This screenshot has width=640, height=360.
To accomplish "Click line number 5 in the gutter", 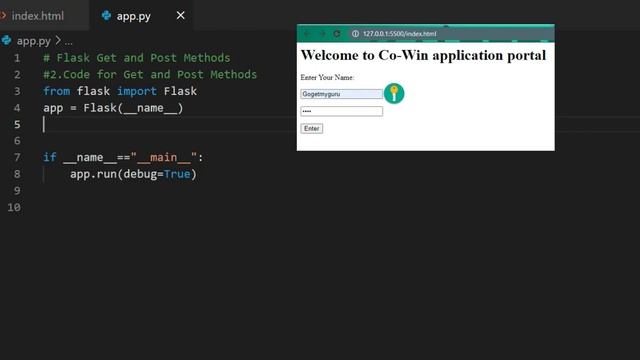I will pyautogui.click(x=17, y=124).
